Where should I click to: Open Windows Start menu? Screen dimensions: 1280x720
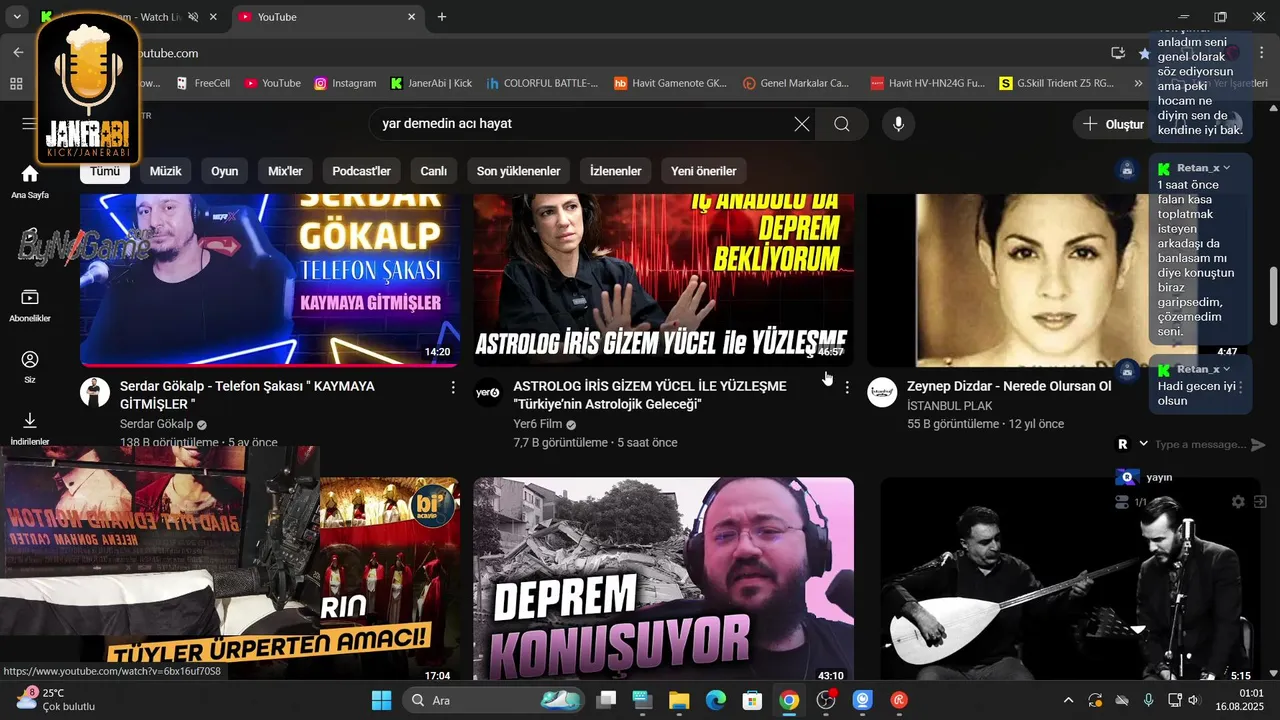click(x=381, y=700)
